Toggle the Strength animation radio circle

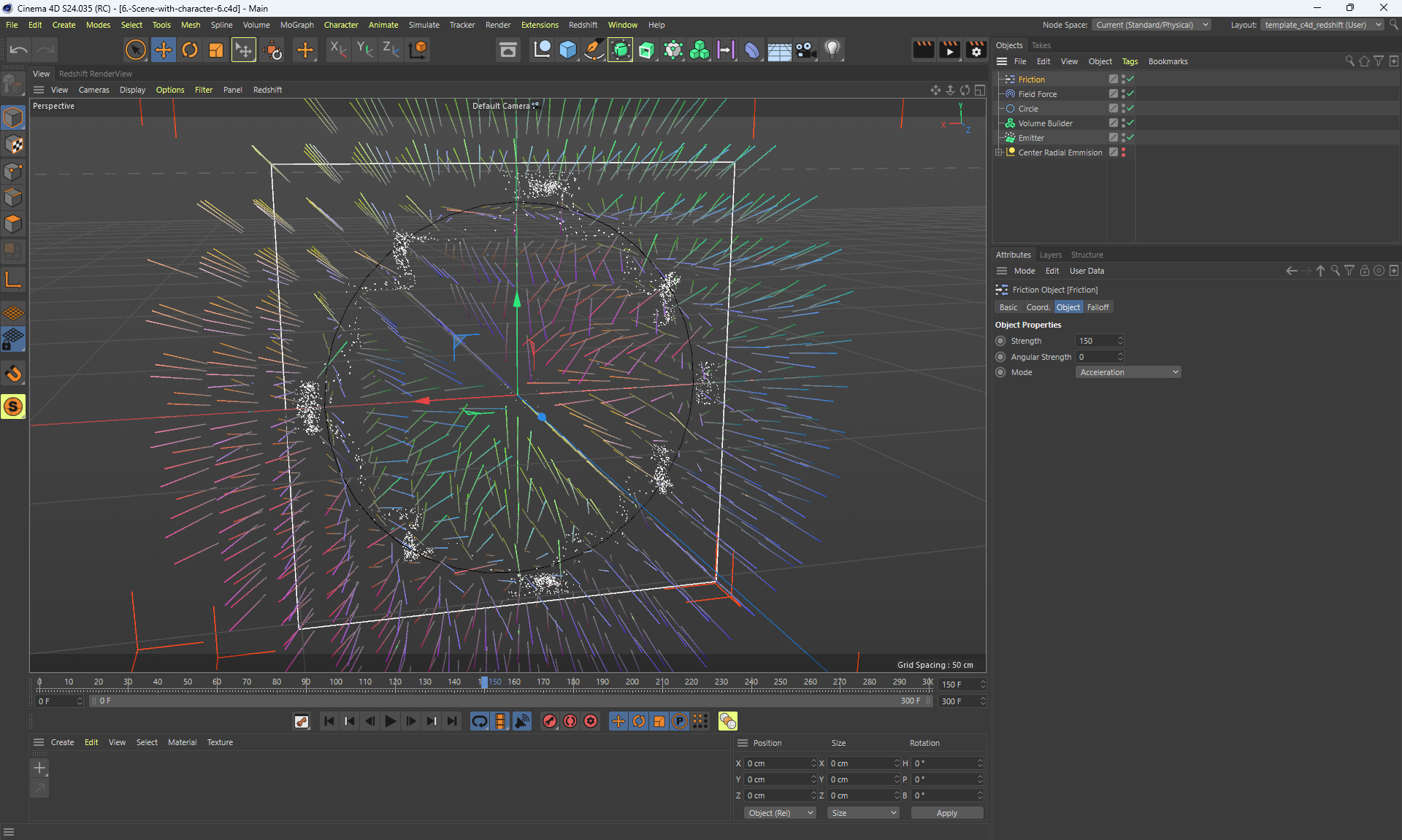tap(1000, 341)
